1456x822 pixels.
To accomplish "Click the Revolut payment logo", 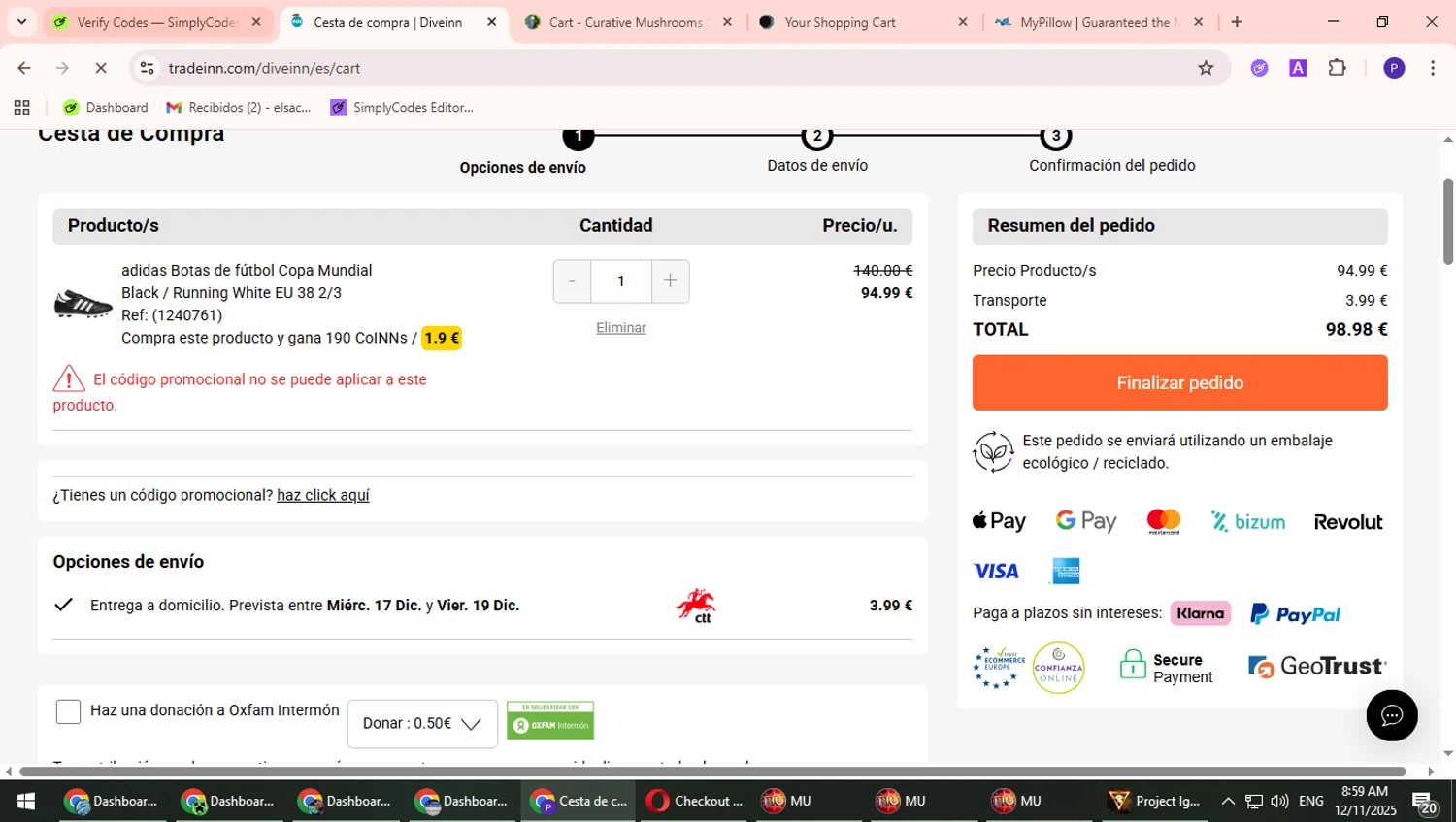I will 1348,522.
